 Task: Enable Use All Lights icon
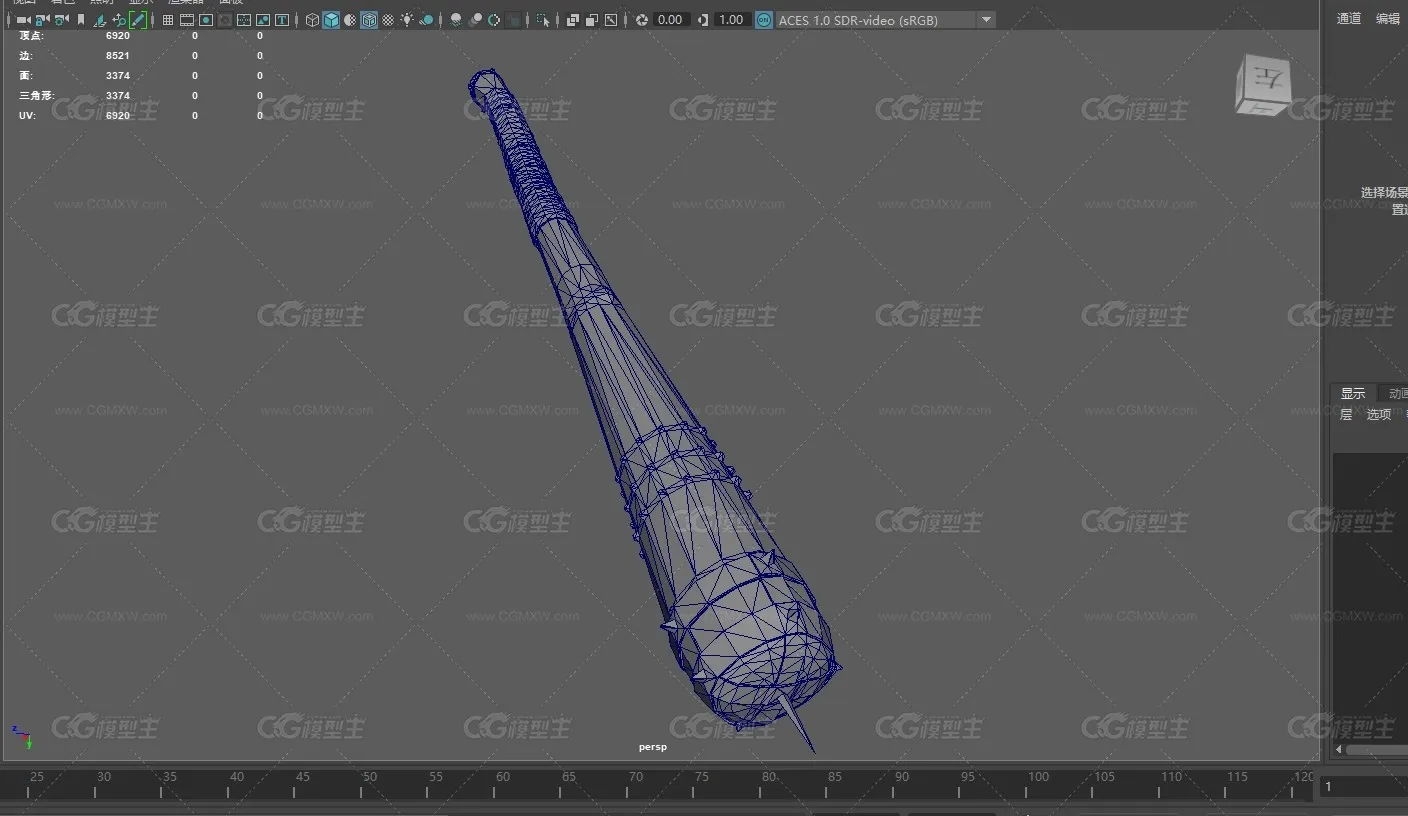(407, 20)
